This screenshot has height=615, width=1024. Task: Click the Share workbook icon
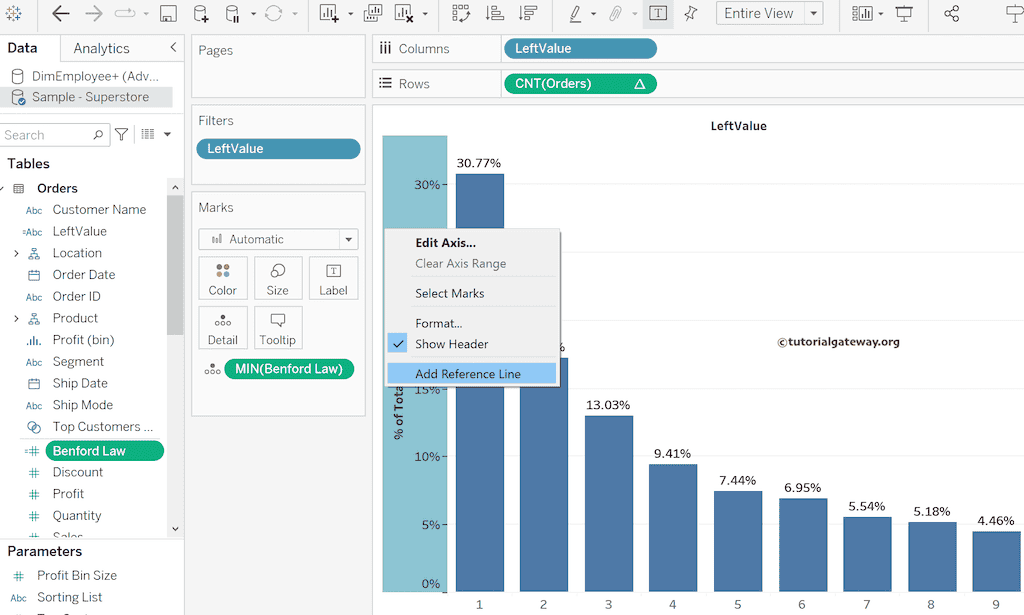pyautogui.click(x=952, y=13)
